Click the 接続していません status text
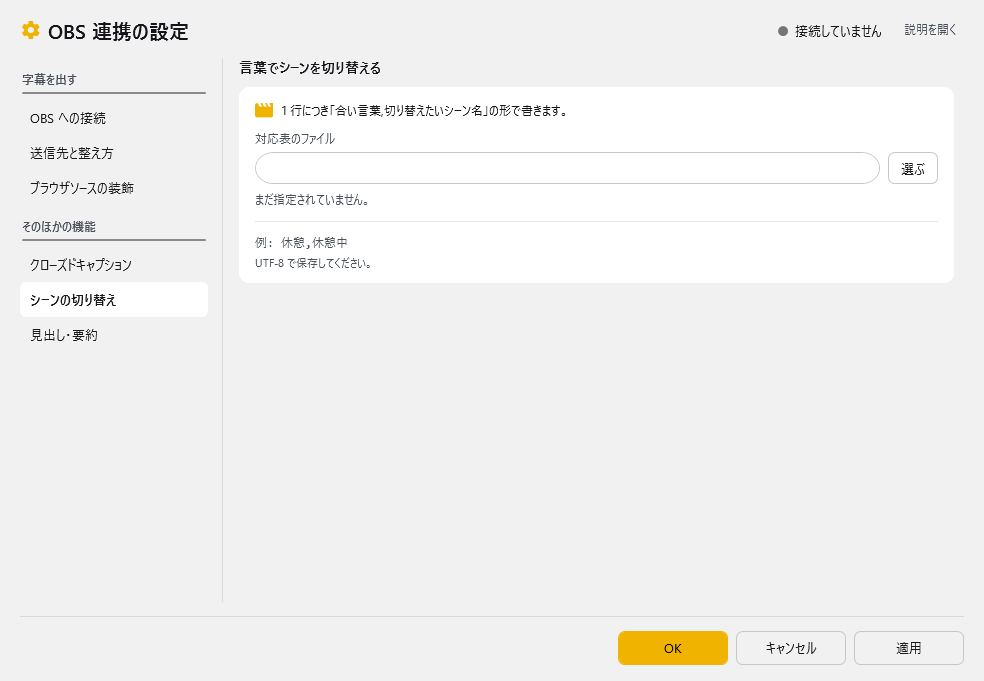 click(x=838, y=31)
